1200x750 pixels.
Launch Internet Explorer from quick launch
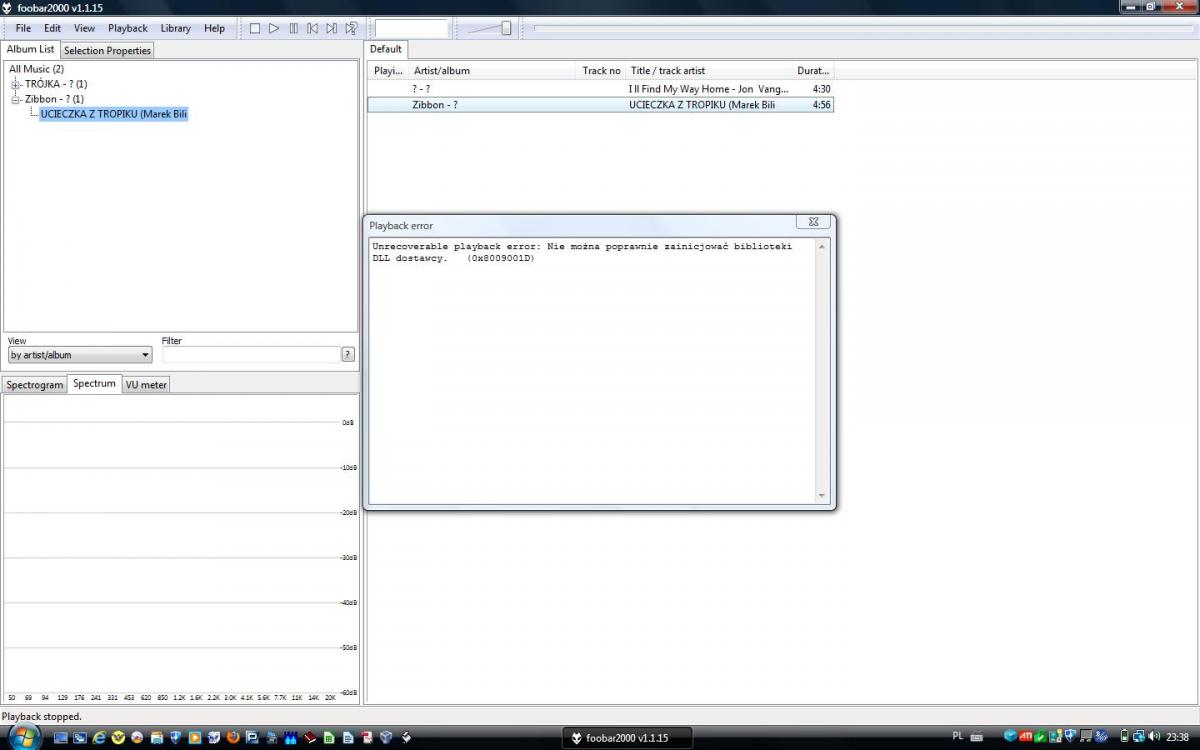pyautogui.click(x=99, y=737)
